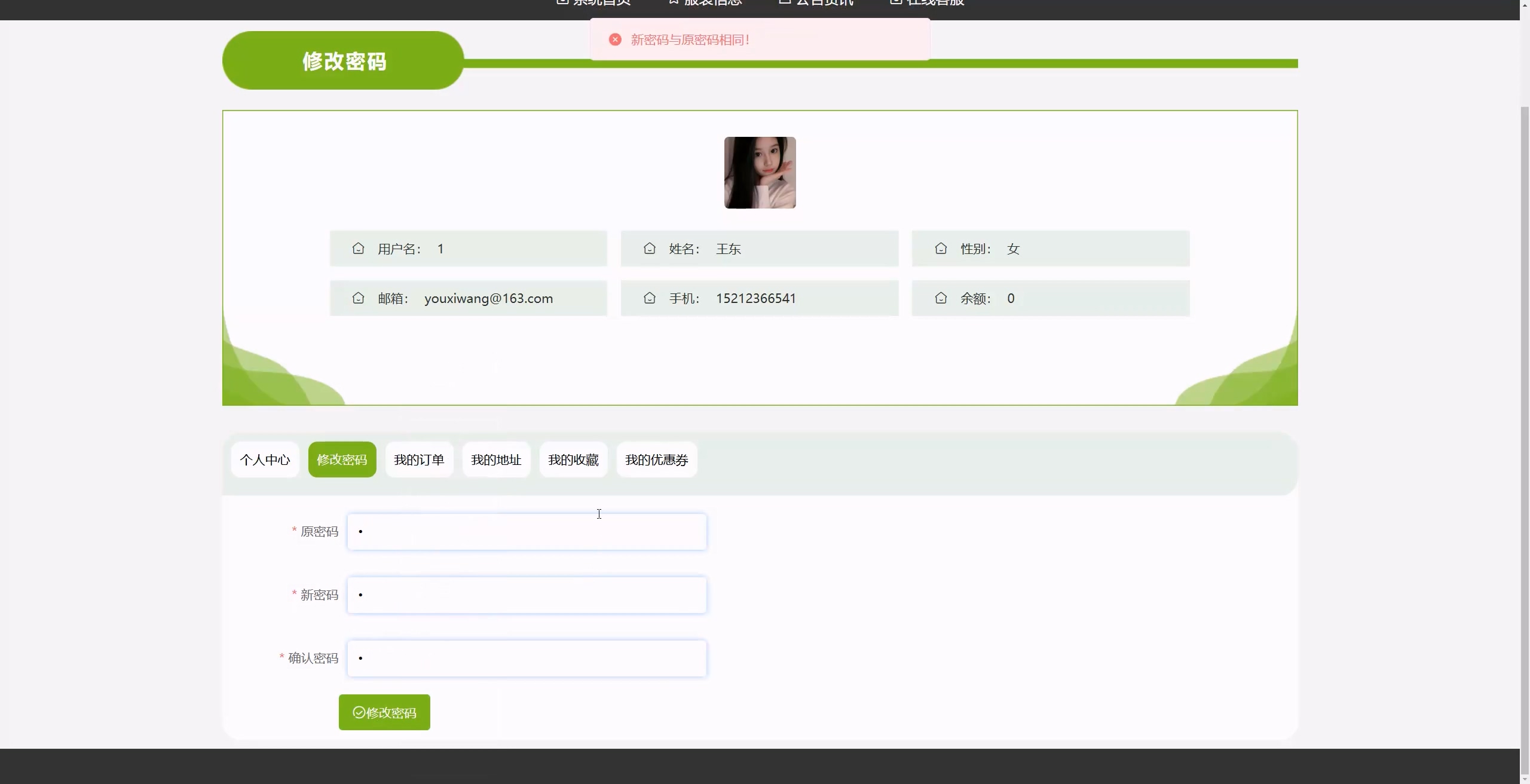Image resolution: width=1530 pixels, height=784 pixels.
Task: Select the 修改密码 tab
Action: [342, 460]
